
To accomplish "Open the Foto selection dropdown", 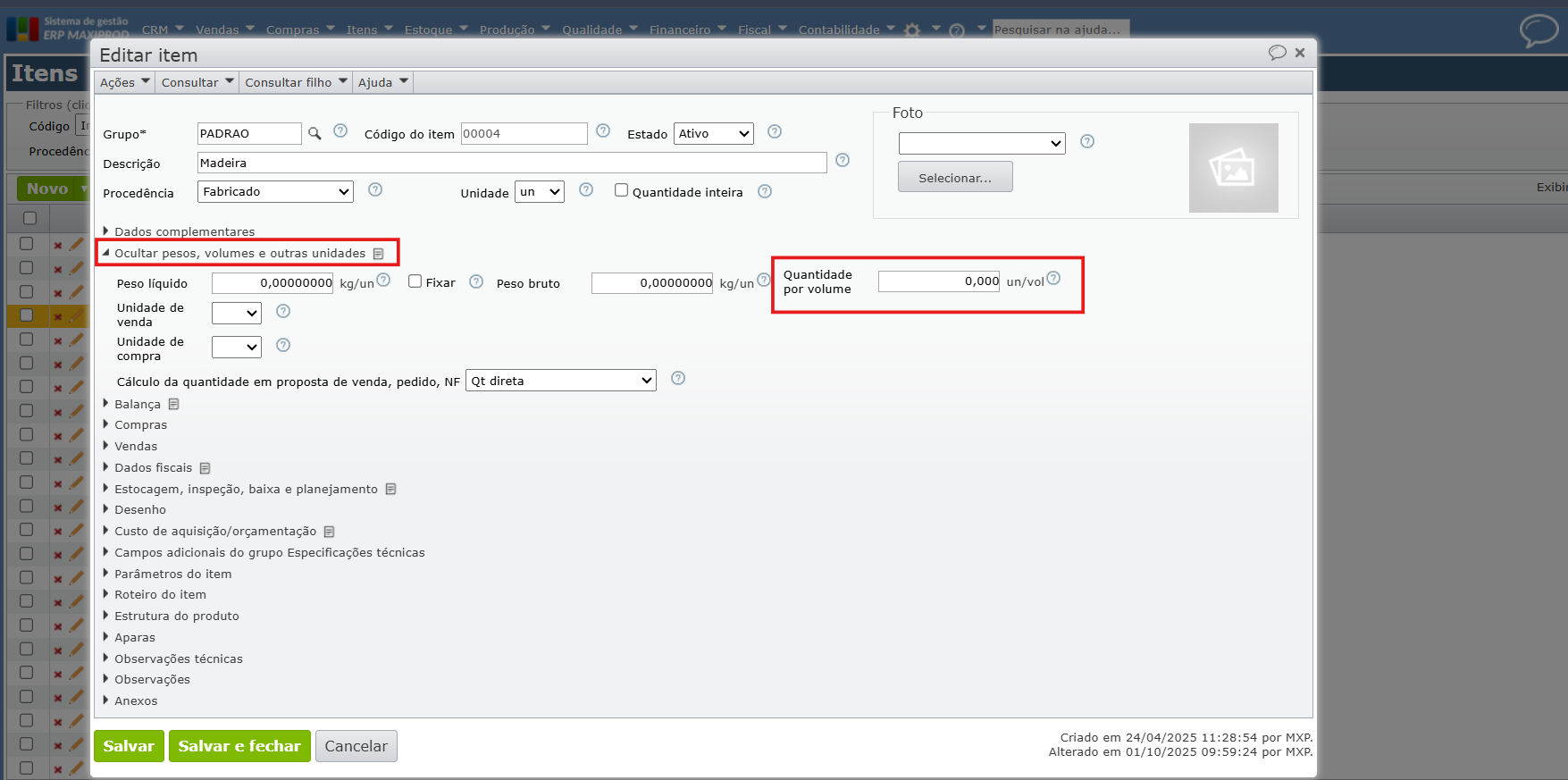I will coord(982,143).
